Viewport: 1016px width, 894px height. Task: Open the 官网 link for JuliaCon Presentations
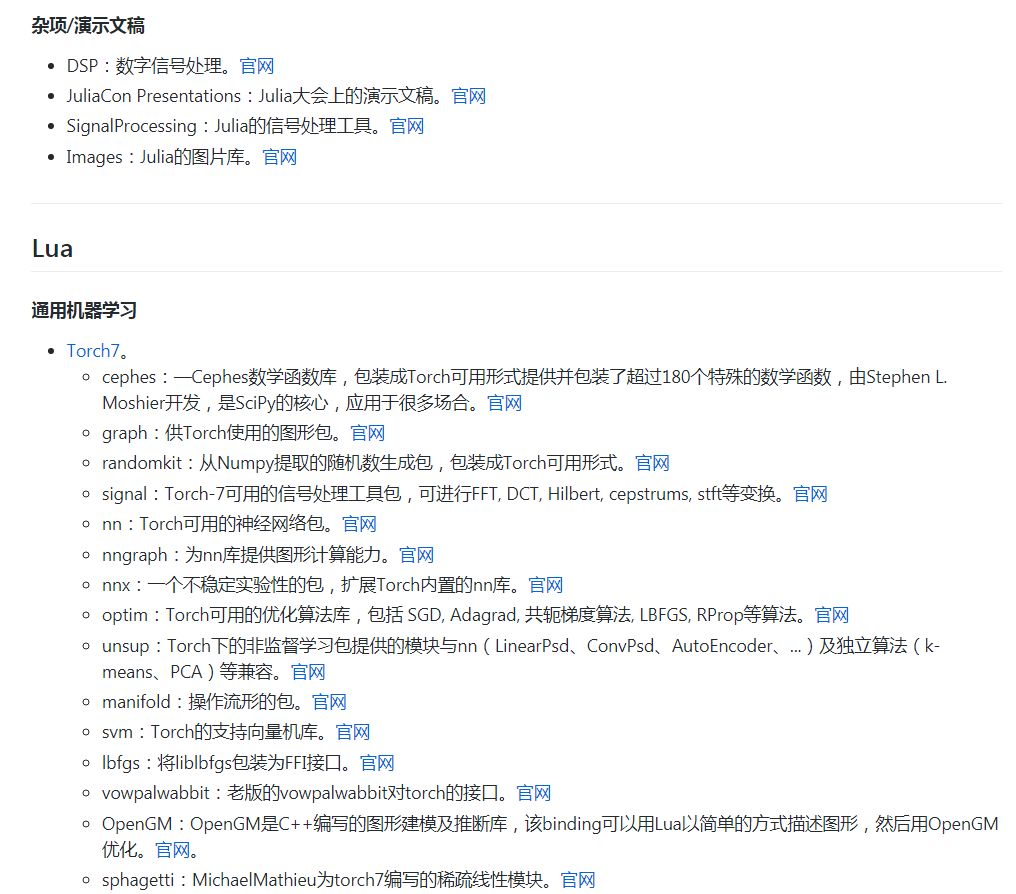[x=468, y=96]
